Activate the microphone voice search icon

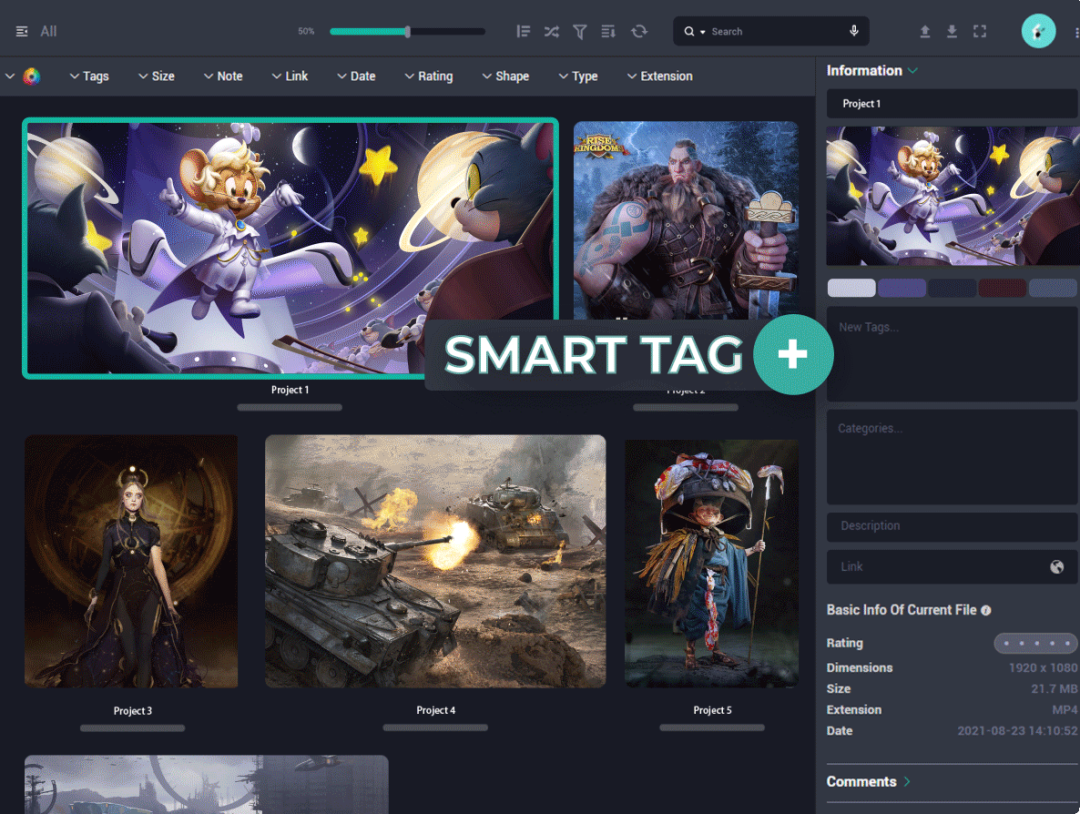pyautogui.click(x=854, y=31)
